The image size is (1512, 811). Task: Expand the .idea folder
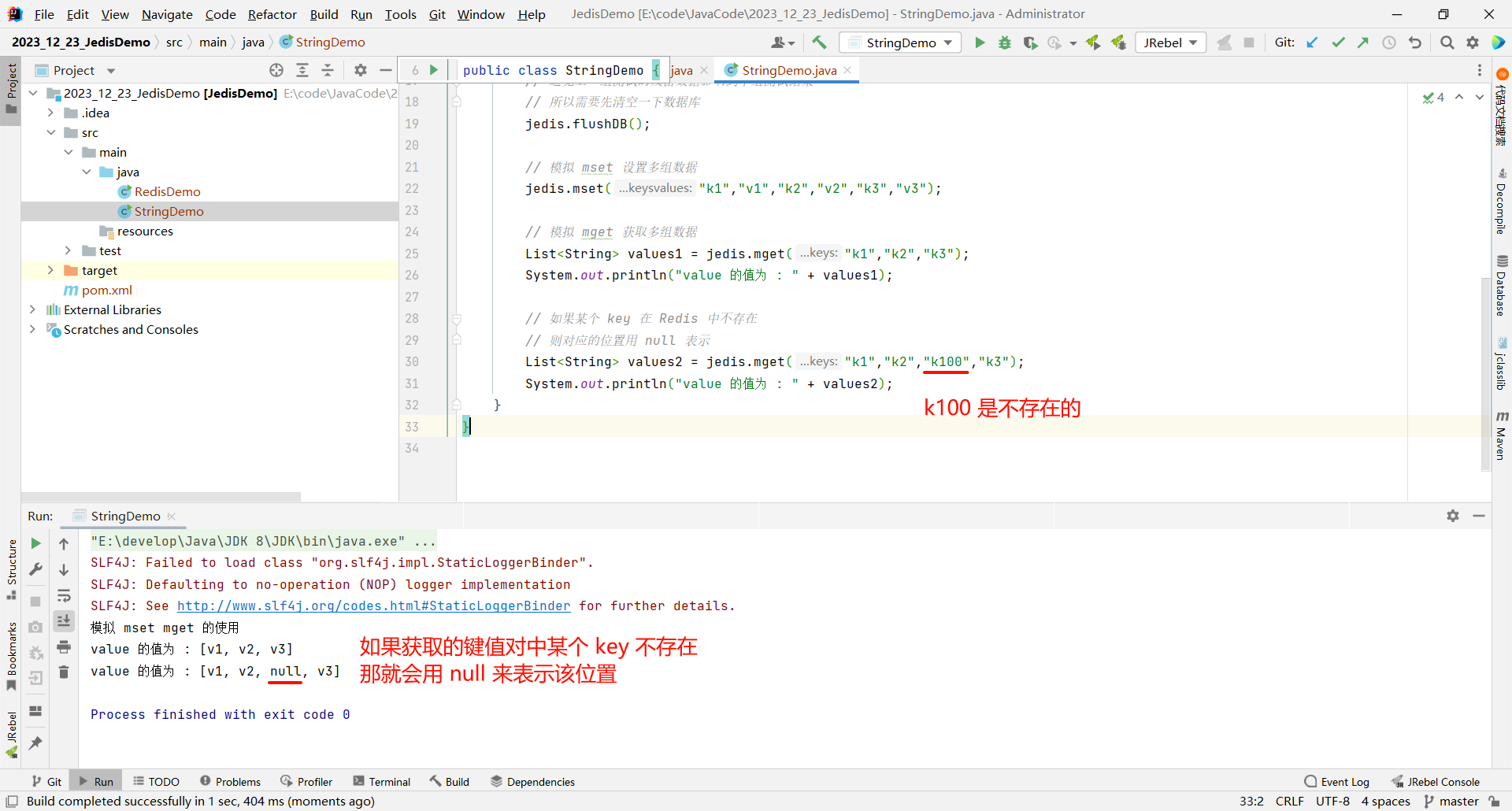[50, 113]
